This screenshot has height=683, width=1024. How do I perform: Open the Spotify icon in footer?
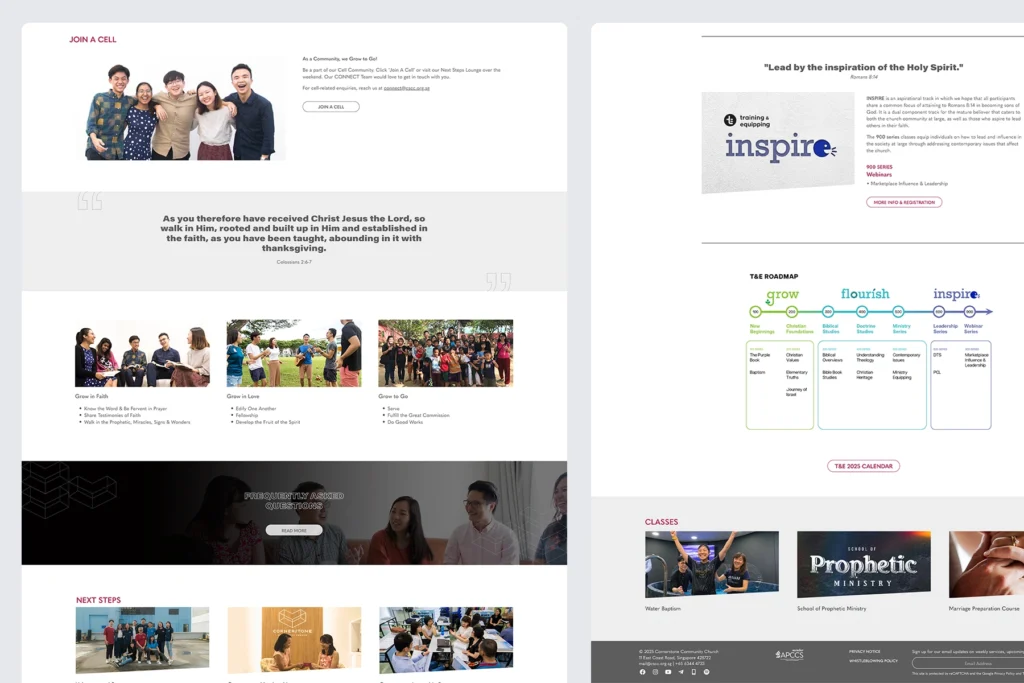(x=707, y=672)
